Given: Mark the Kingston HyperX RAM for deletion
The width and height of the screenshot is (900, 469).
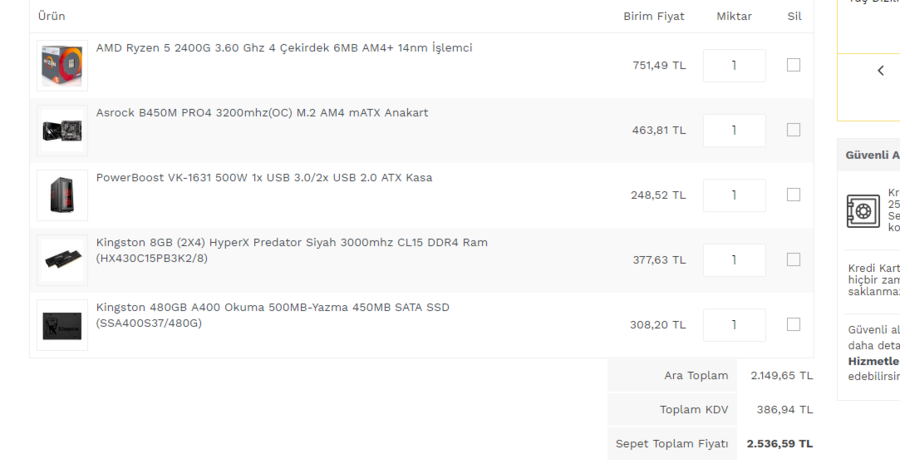Looking at the screenshot, I should tap(794, 260).
